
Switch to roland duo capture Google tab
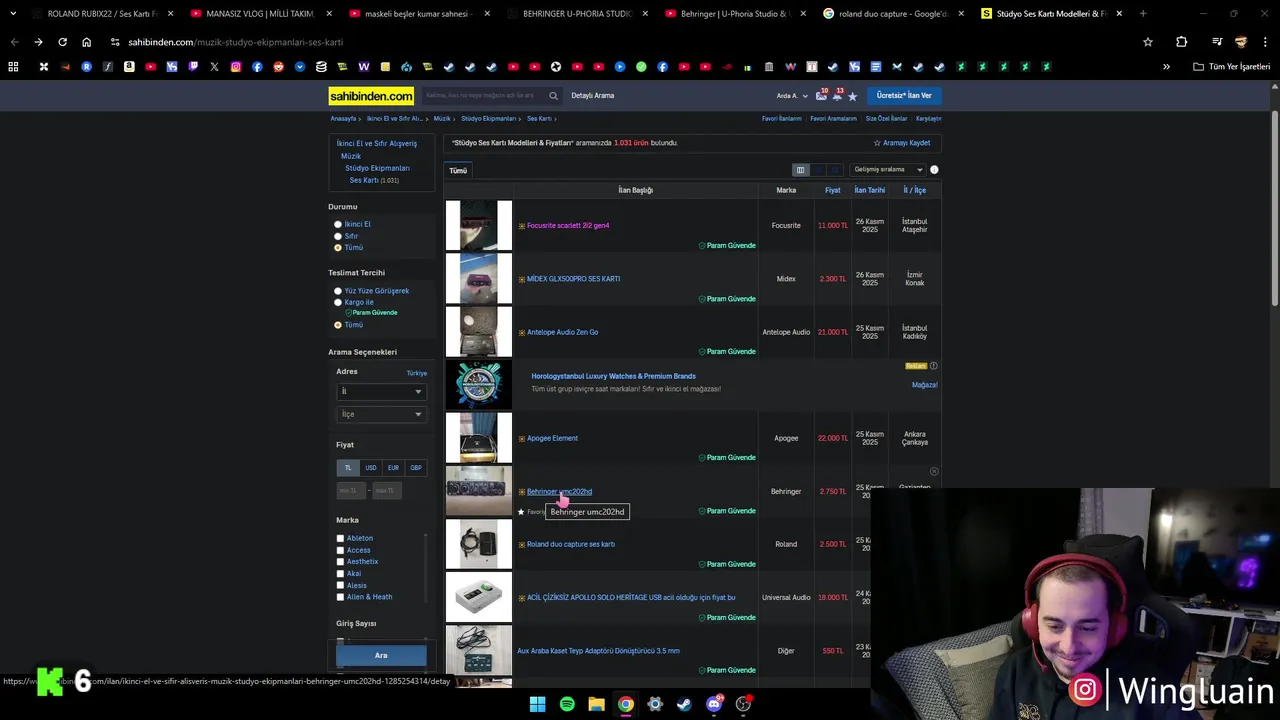[892, 14]
